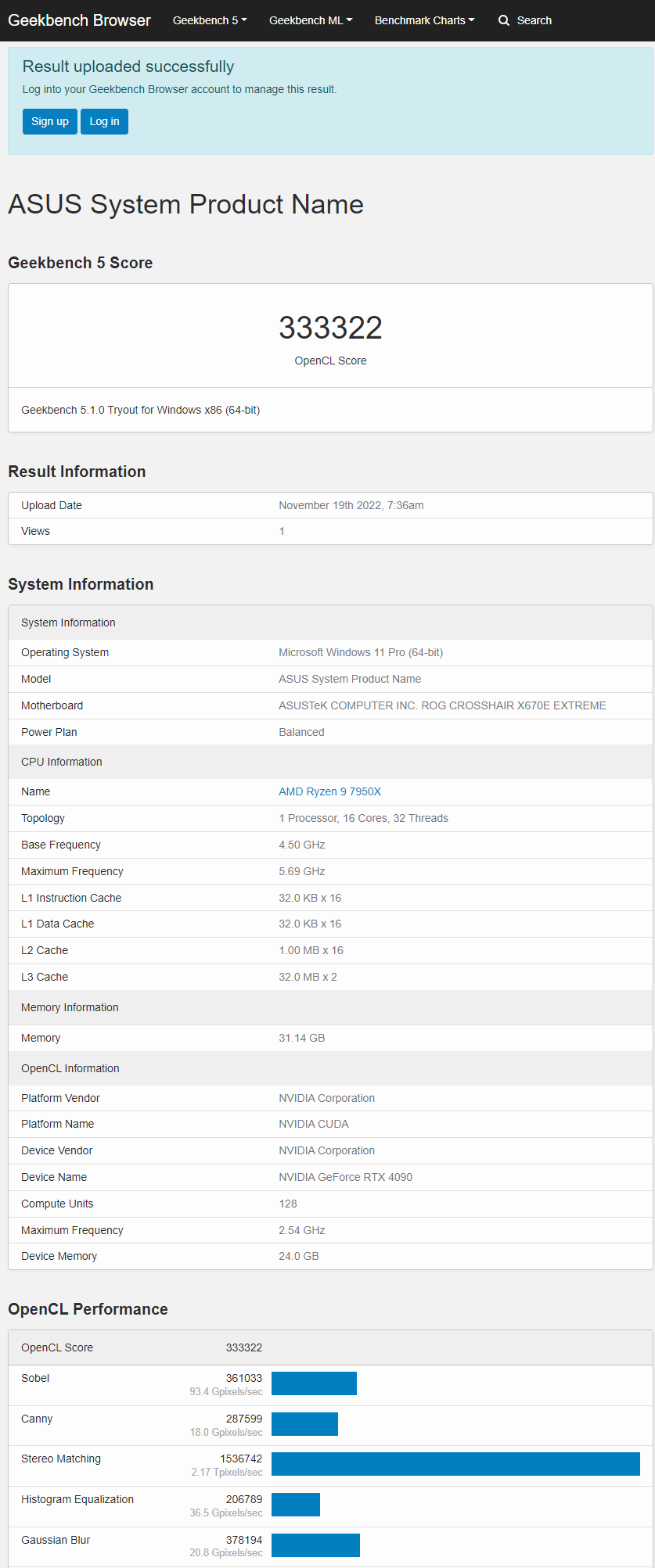
Task: Open the Geekbench 5 dropdown menu
Action: [210, 20]
